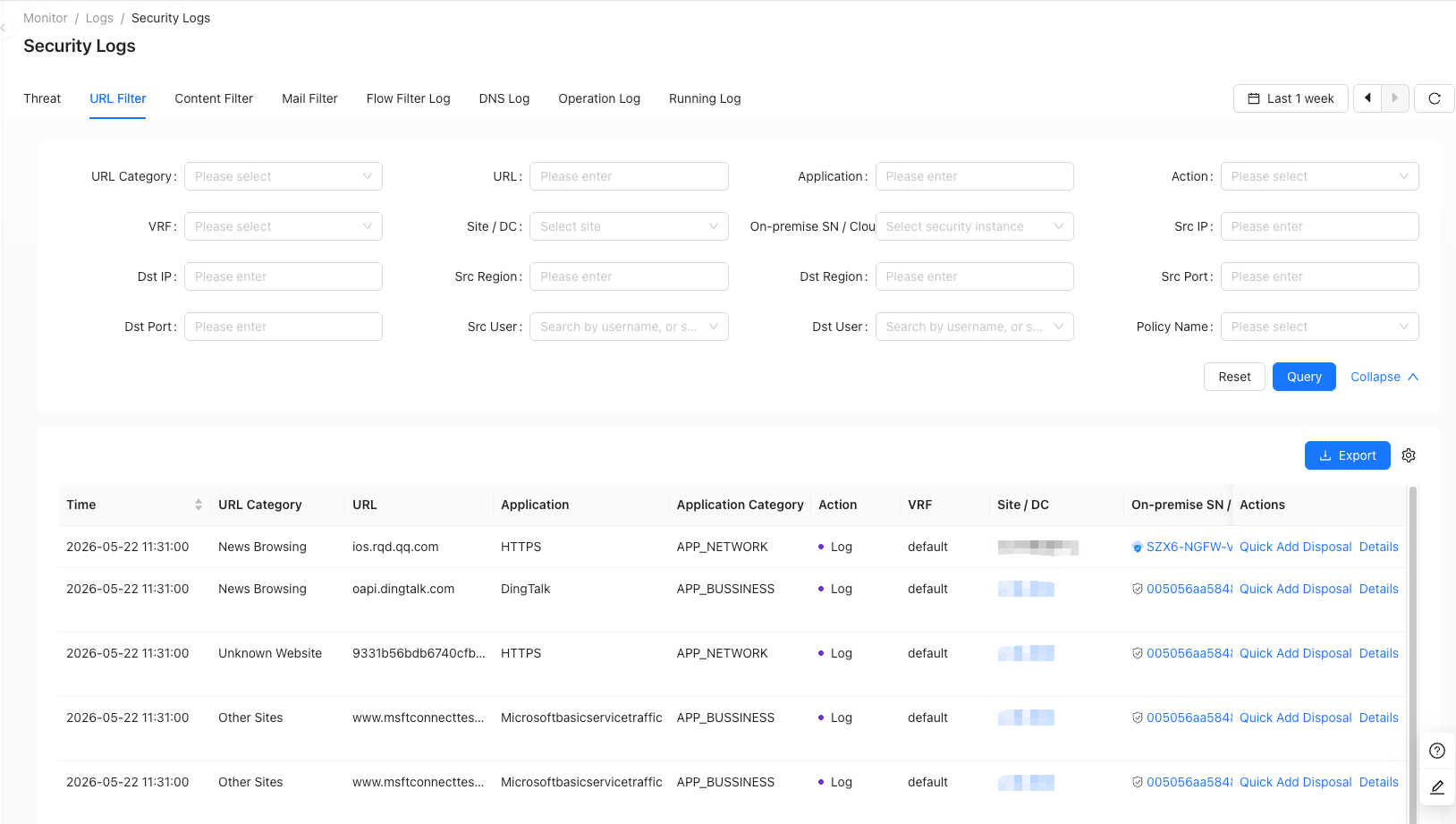The image size is (1456, 824).
Task: Switch to the DNS Log tab
Action: click(x=504, y=98)
